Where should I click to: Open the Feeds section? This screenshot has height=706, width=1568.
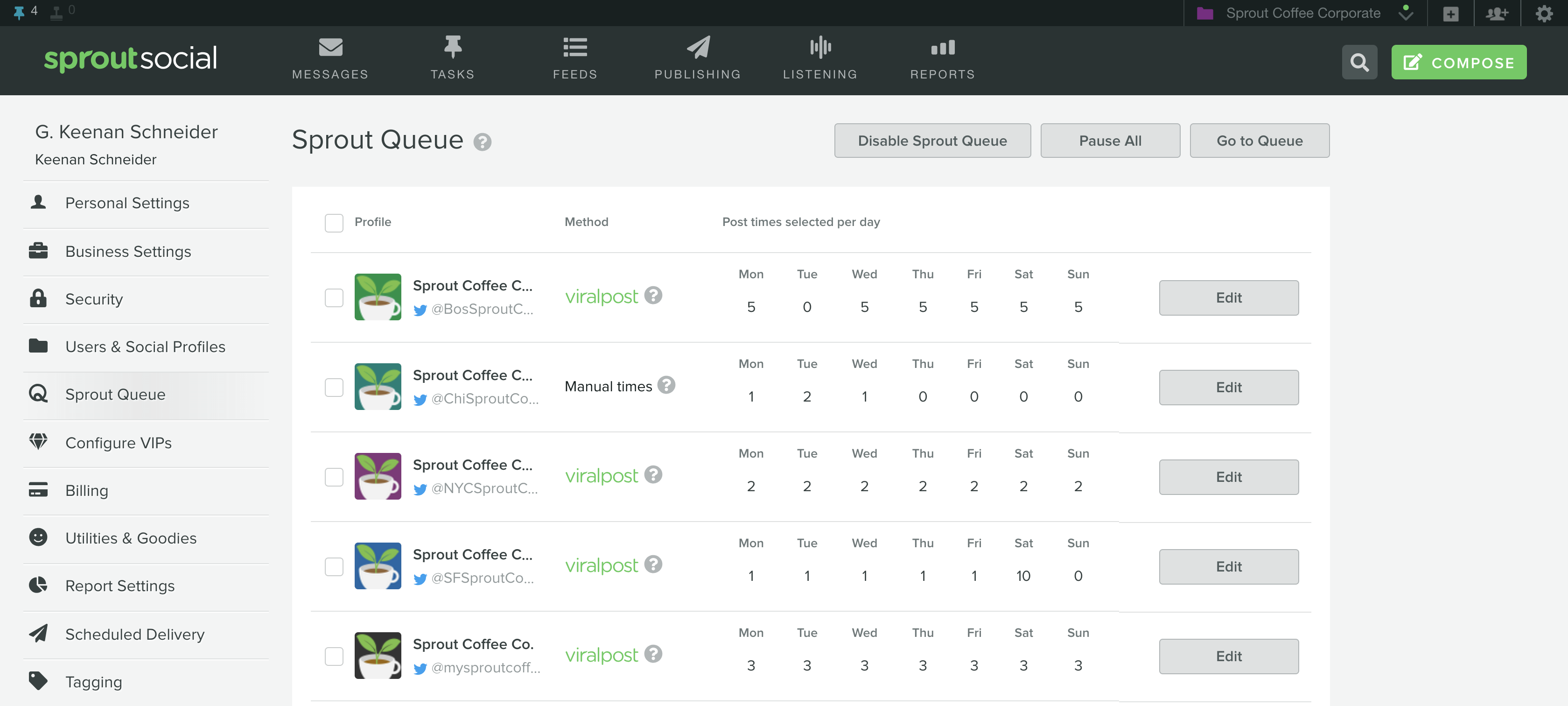[x=574, y=58]
